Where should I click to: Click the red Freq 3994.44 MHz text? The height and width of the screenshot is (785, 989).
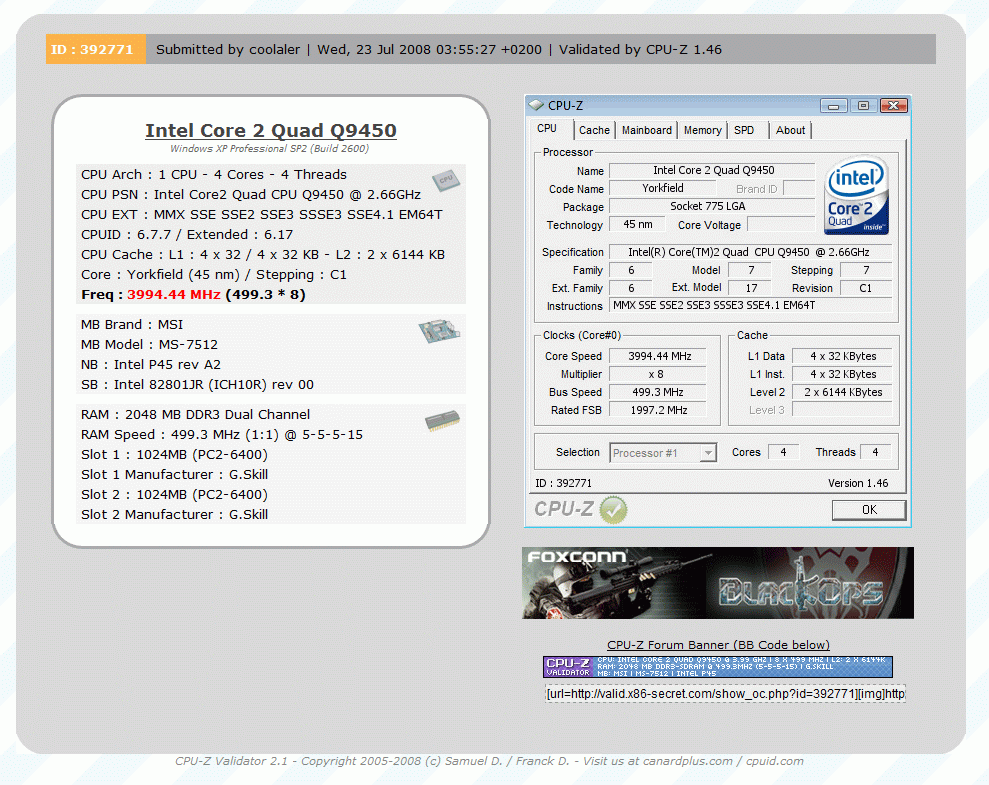point(173,294)
